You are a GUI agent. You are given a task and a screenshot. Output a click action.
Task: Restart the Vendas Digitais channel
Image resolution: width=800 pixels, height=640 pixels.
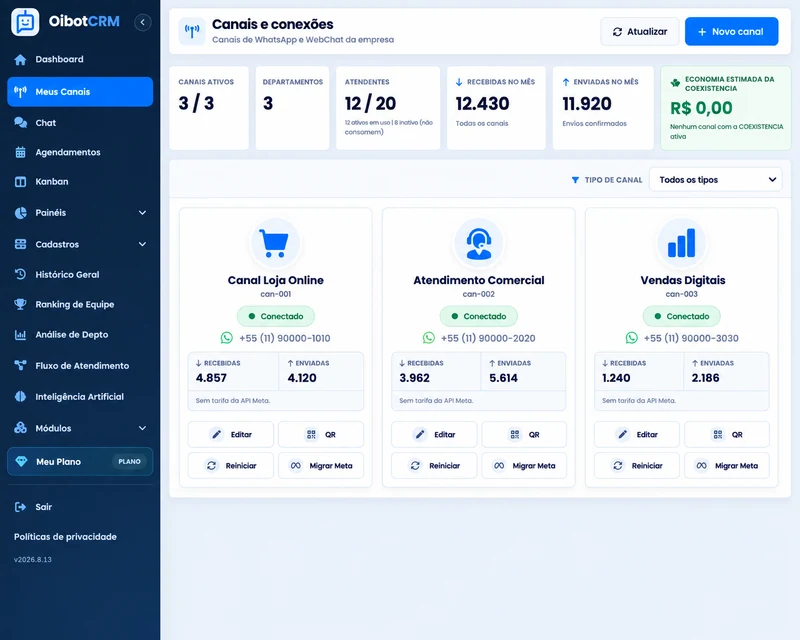coord(637,465)
